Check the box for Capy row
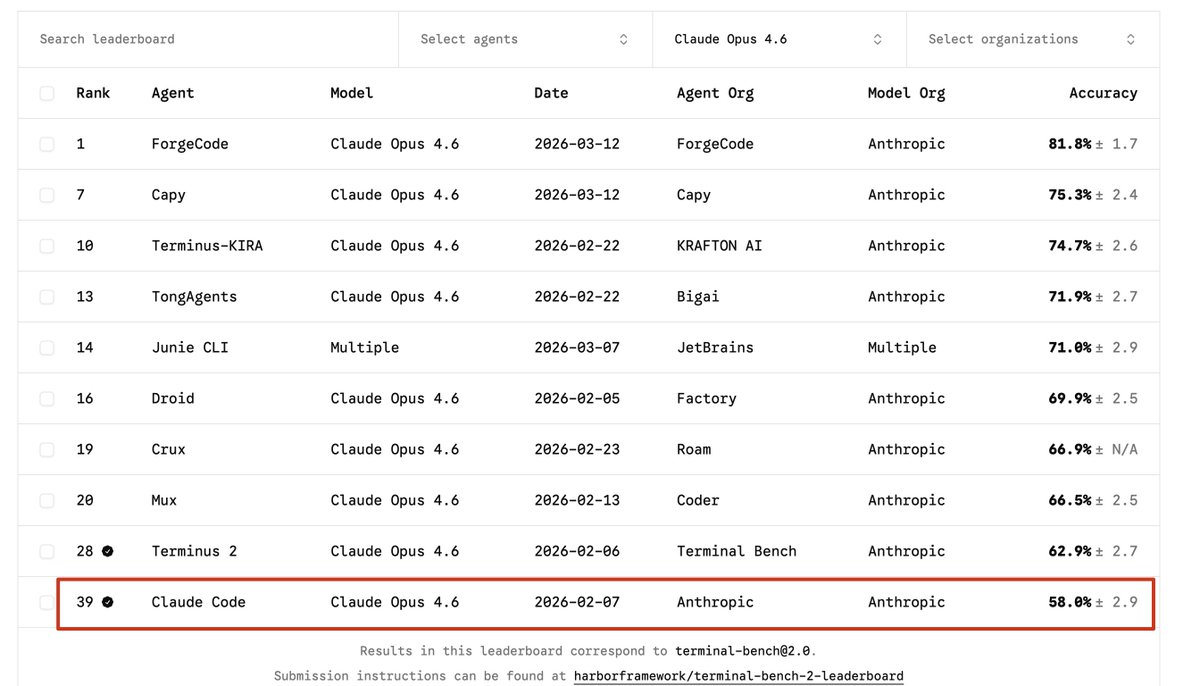Image resolution: width=1200 pixels, height=686 pixels. click(x=47, y=195)
